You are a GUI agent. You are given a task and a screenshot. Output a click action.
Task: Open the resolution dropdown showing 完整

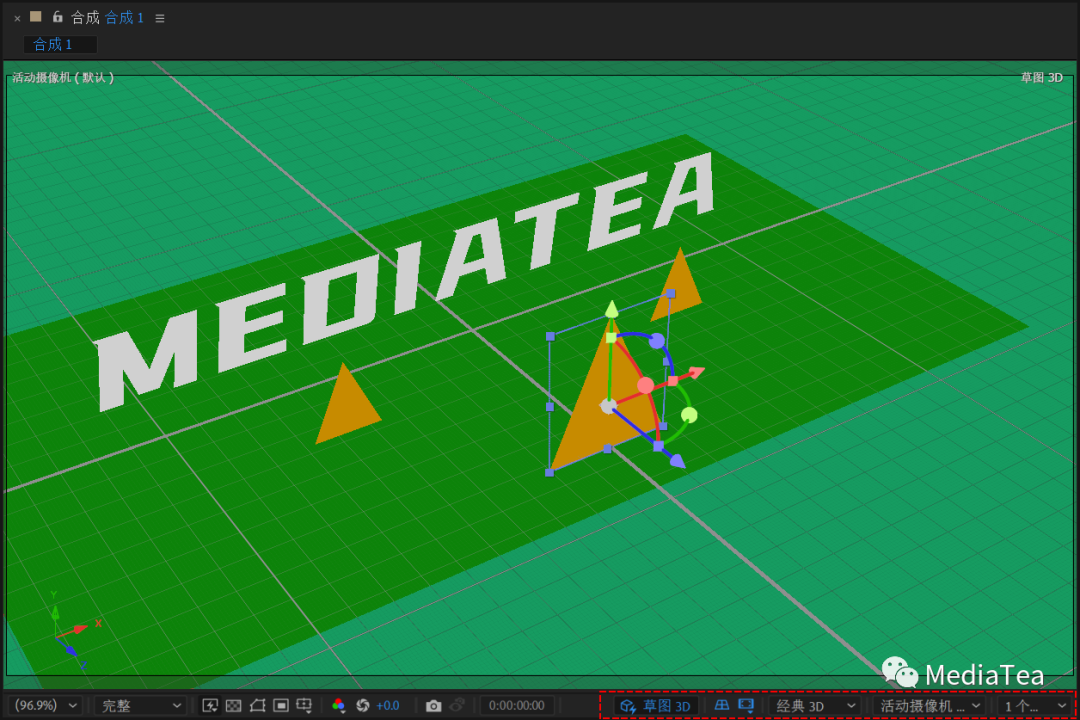(141, 706)
